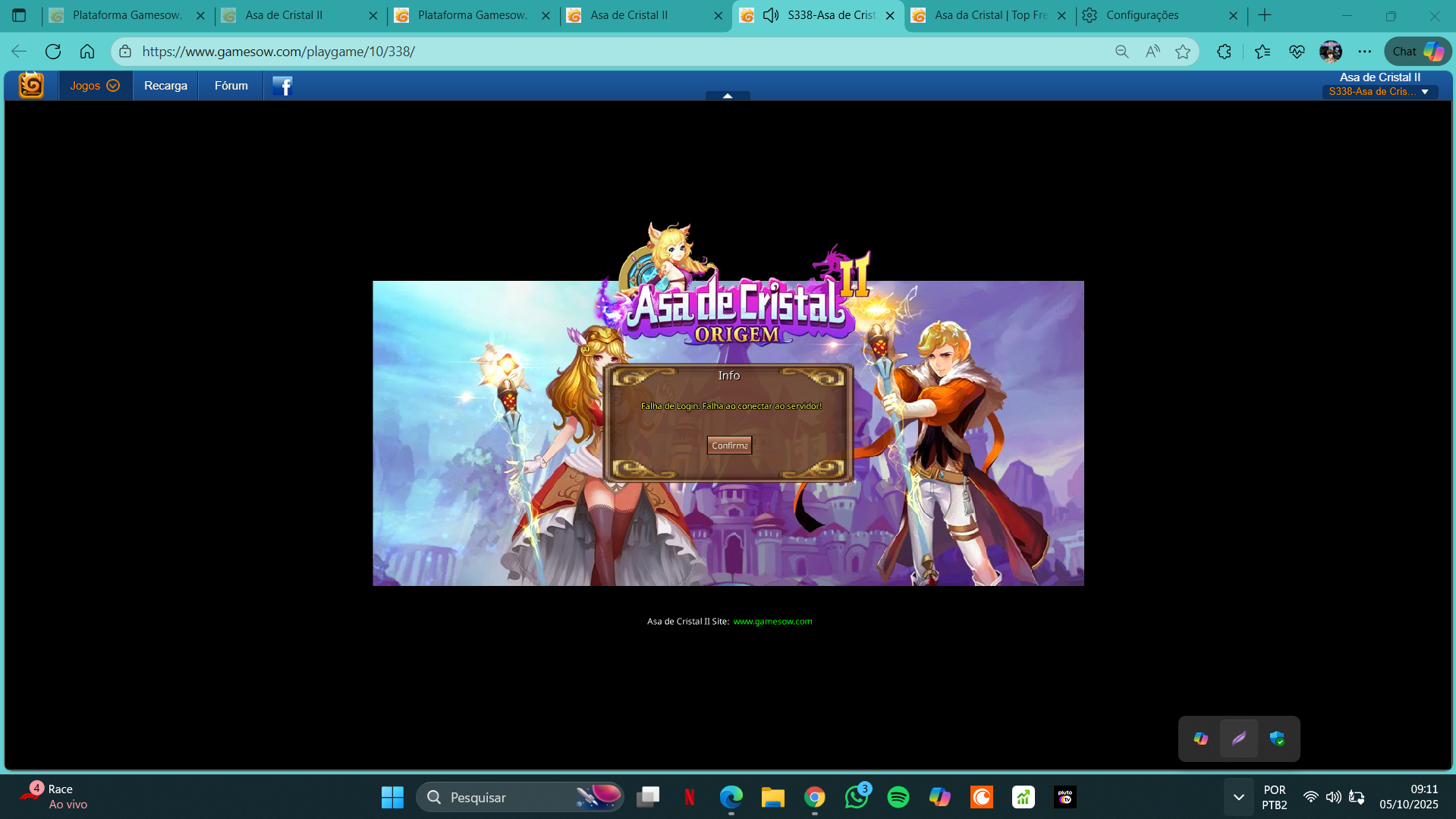Open the Facebook page icon
This screenshot has height=819, width=1456.
pos(282,86)
